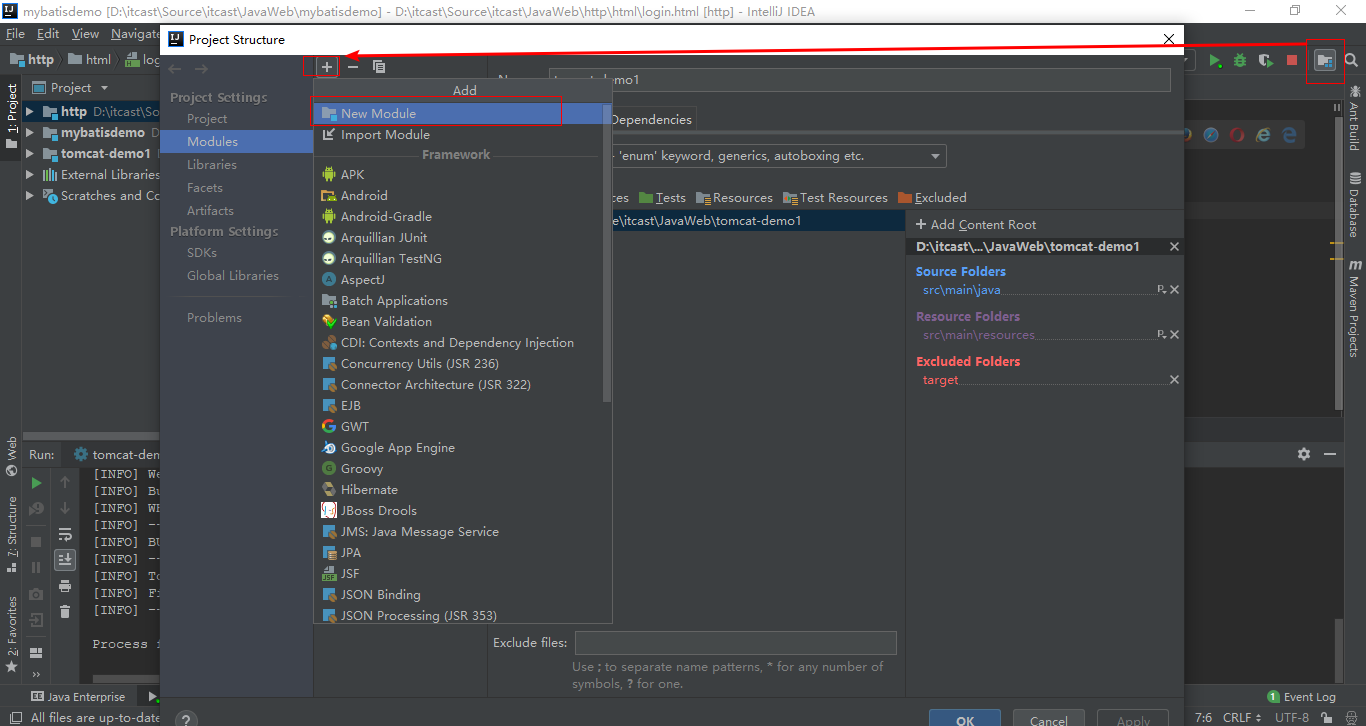Open language level dropdown
Viewport: 1366px width, 726px height.
(935, 156)
